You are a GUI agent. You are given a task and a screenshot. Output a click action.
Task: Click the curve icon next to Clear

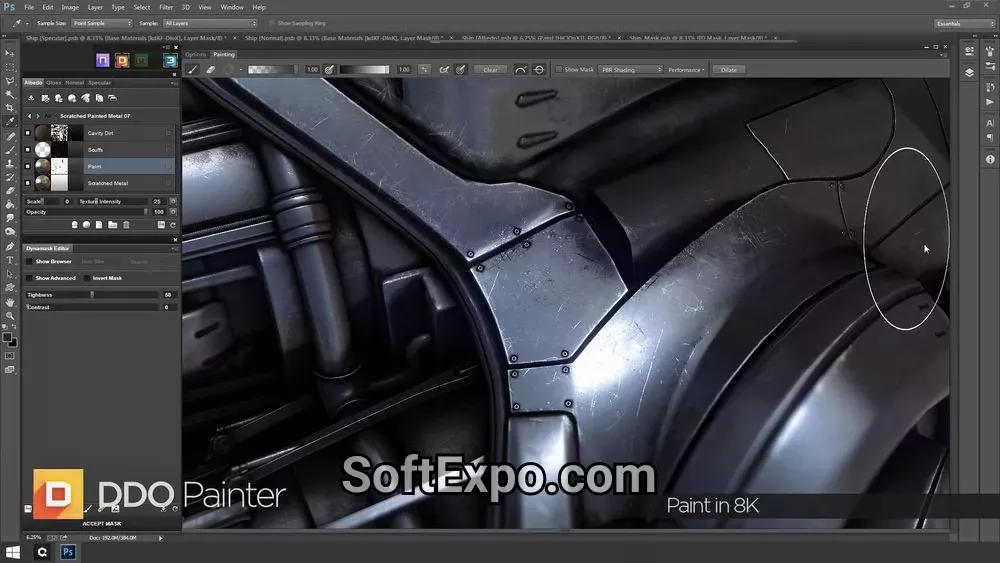click(520, 69)
